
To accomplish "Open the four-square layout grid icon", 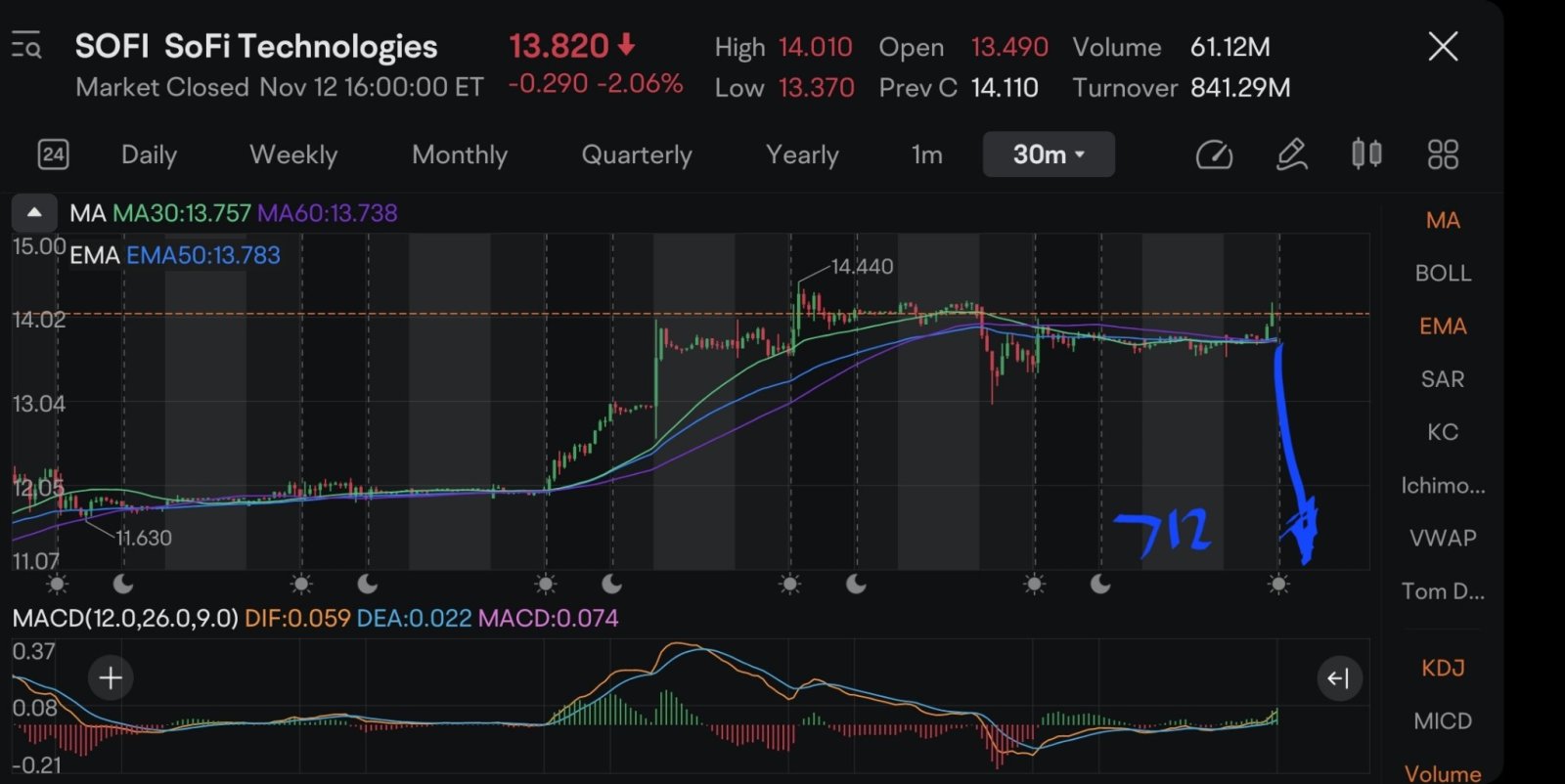I will pyautogui.click(x=1443, y=154).
